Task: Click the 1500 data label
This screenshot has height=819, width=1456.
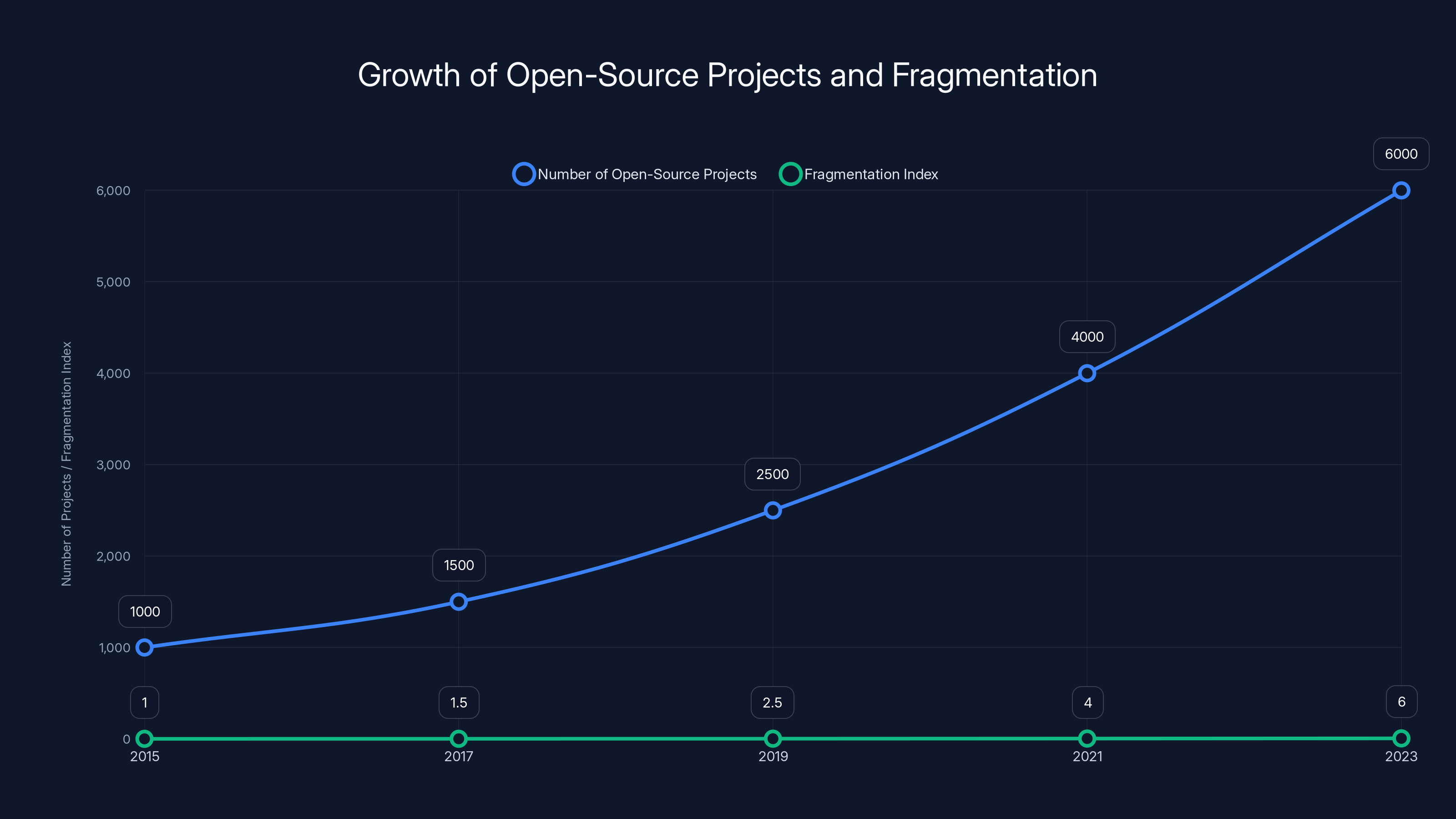Action: point(458,565)
